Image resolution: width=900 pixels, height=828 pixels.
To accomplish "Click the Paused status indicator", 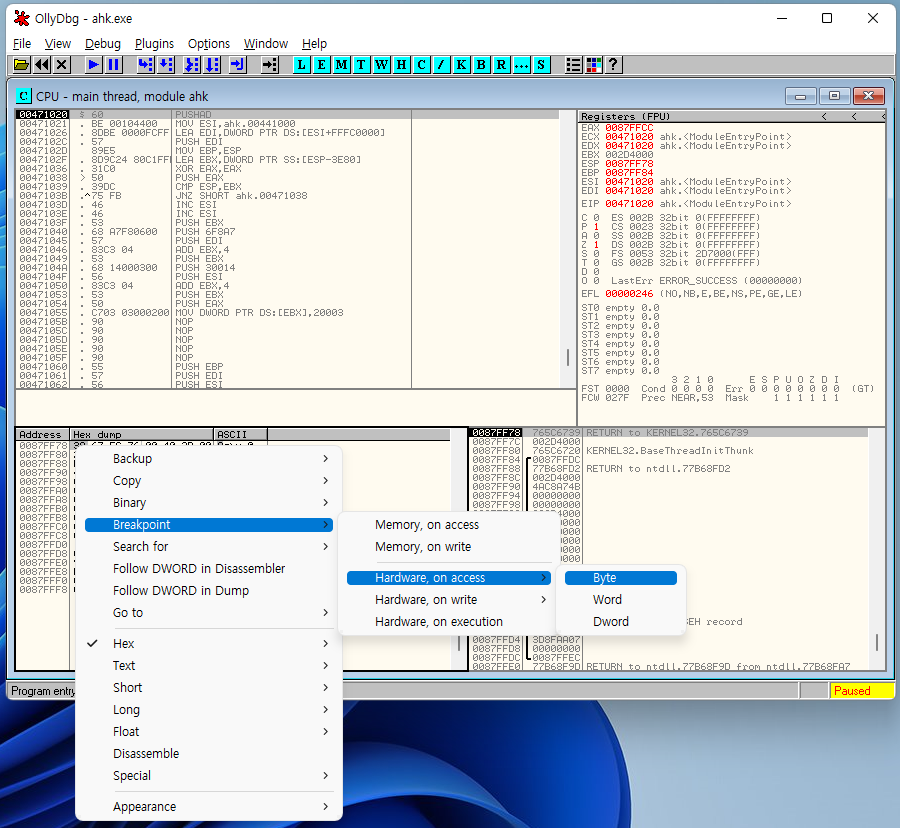I will pyautogui.click(x=862, y=691).
